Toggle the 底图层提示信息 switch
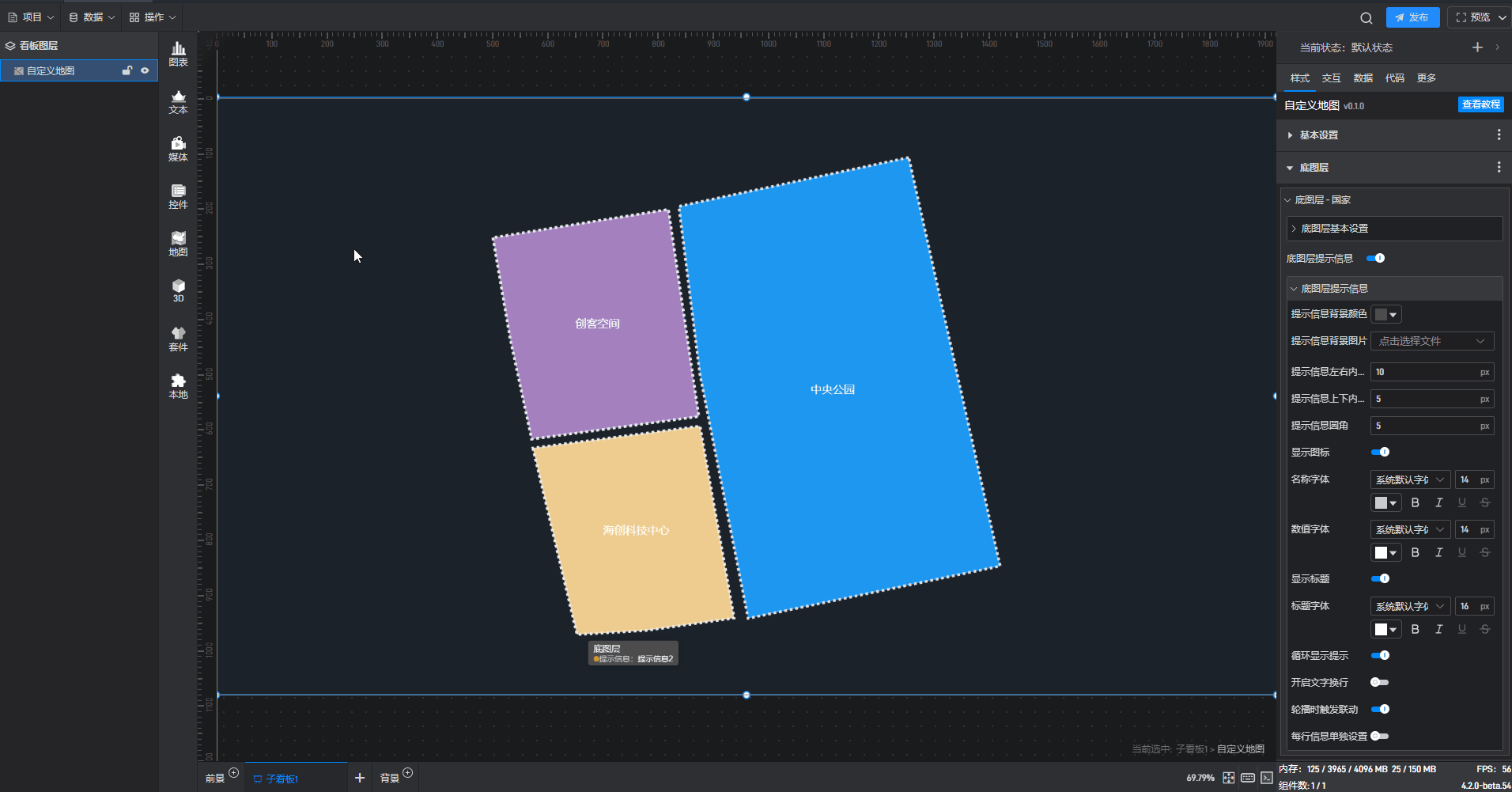This screenshot has width=1512, height=792. pyautogui.click(x=1376, y=258)
